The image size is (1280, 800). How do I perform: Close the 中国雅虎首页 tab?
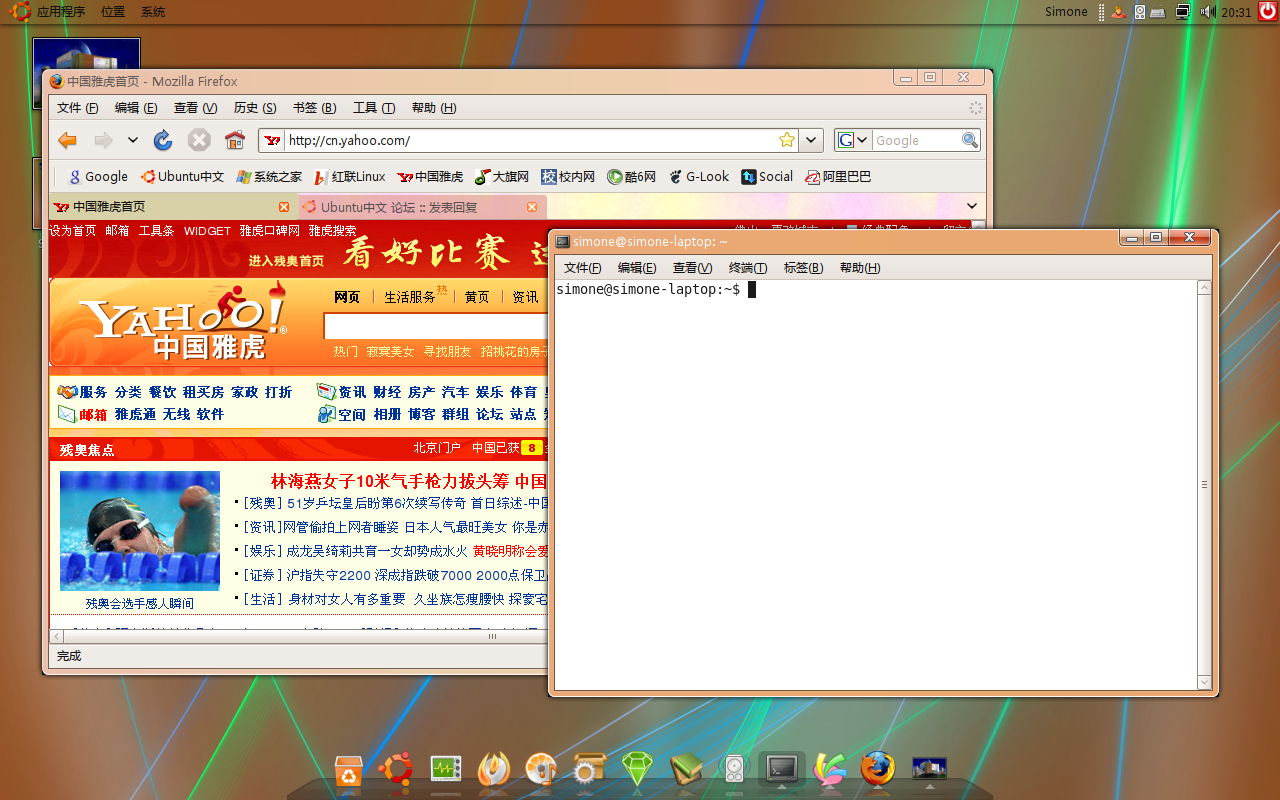[x=284, y=207]
